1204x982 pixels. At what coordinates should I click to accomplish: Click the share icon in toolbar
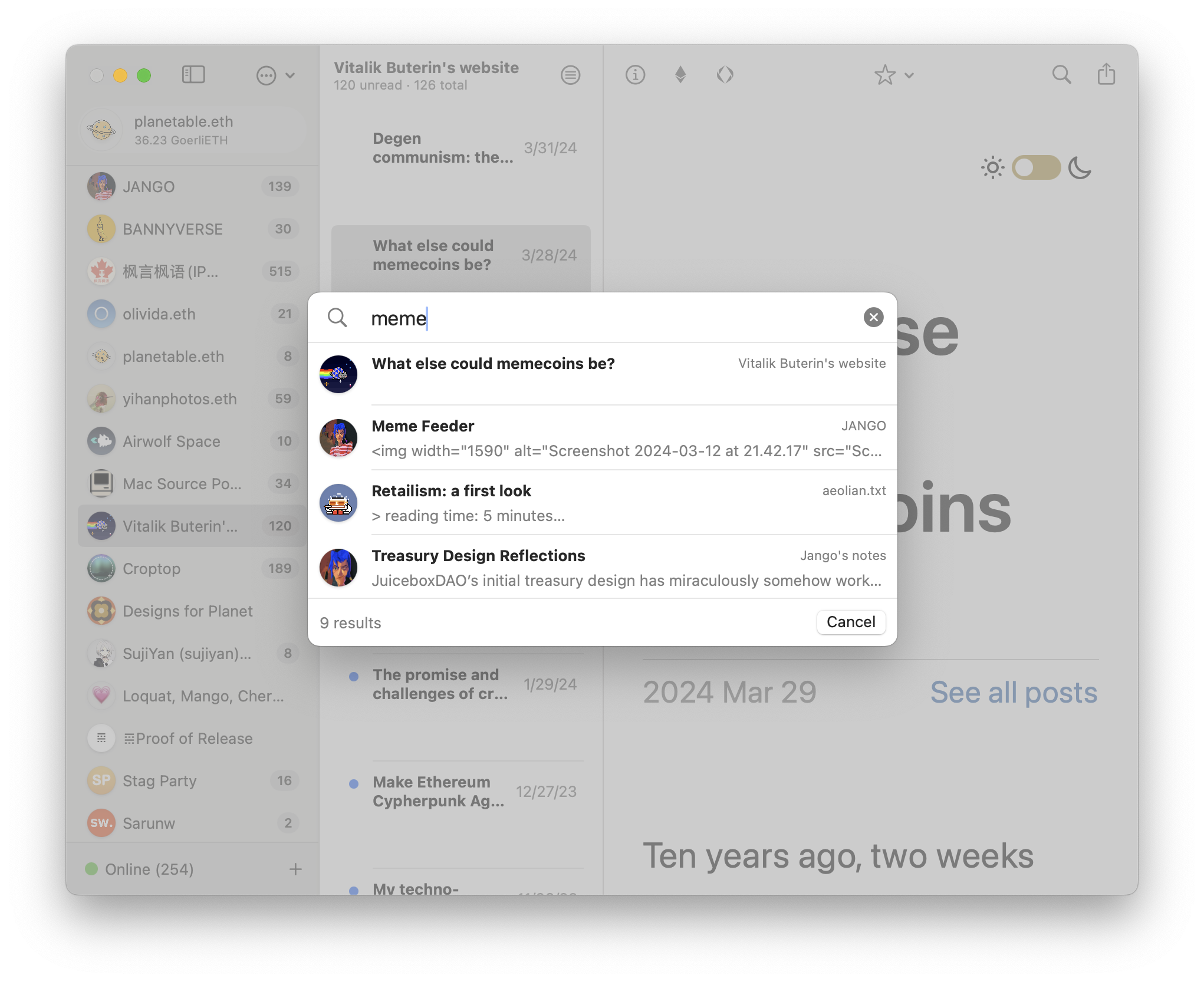(1106, 75)
